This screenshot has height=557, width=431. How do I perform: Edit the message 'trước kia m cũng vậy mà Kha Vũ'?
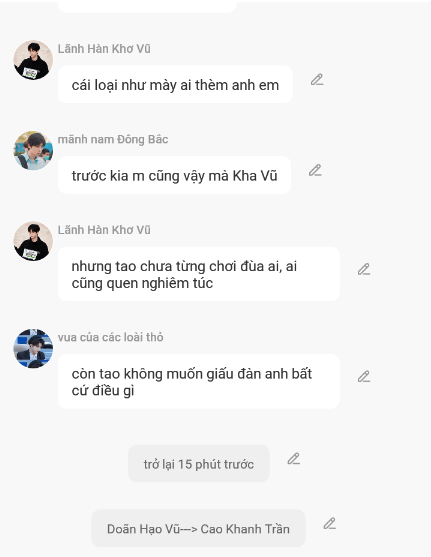tap(315, 171)
